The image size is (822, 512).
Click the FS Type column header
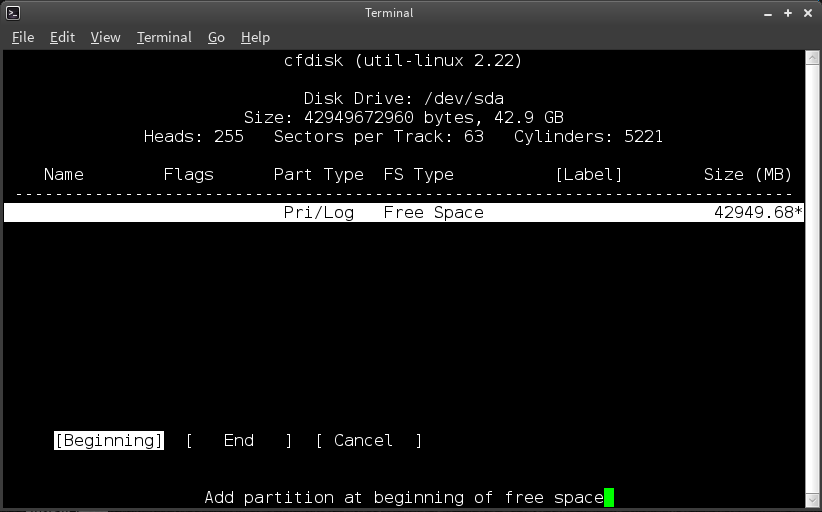418,175
